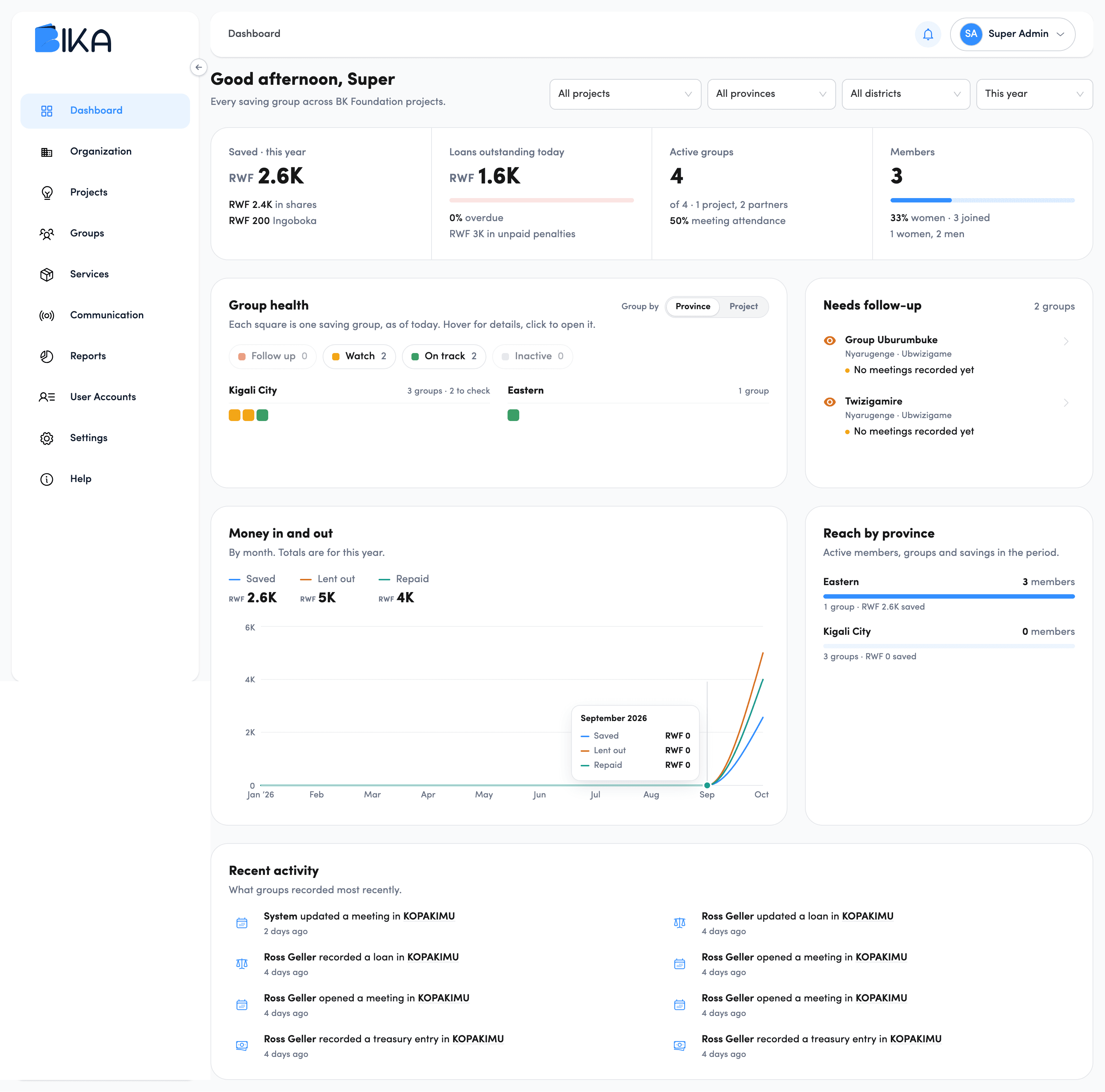Click the September data point on chart

click(x=707, y=785)
